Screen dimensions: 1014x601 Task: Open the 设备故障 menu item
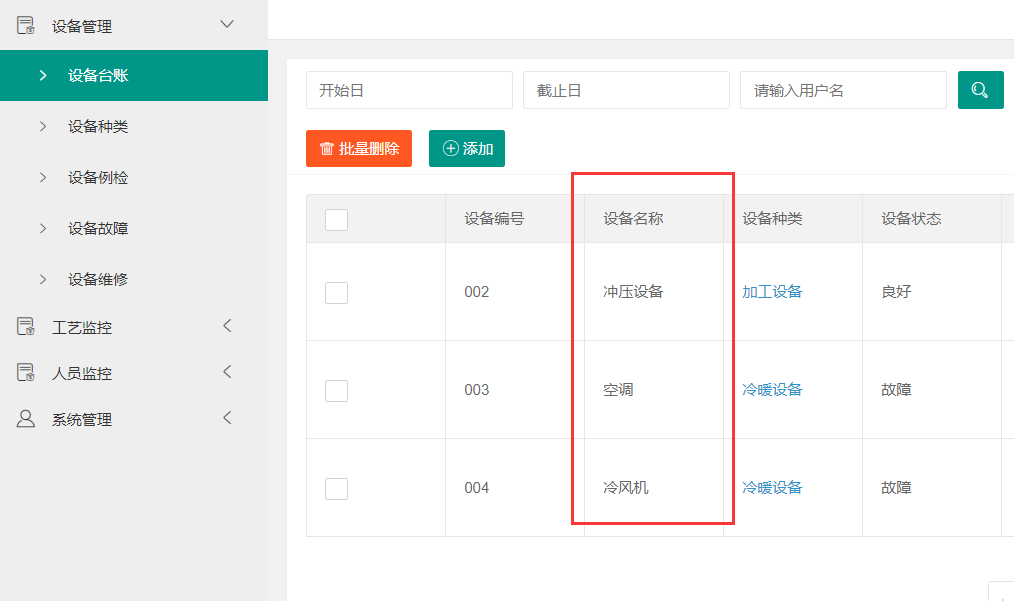click(134, 228)
